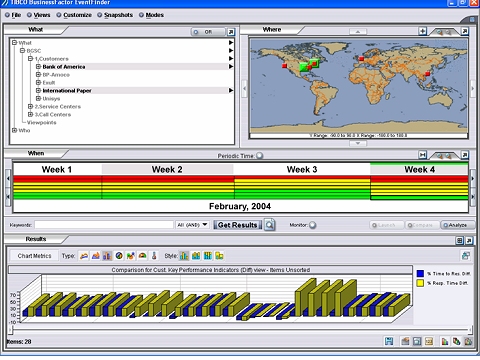480x360 pixels.
Task: Select the pie chart type icon
Action: 119,256
